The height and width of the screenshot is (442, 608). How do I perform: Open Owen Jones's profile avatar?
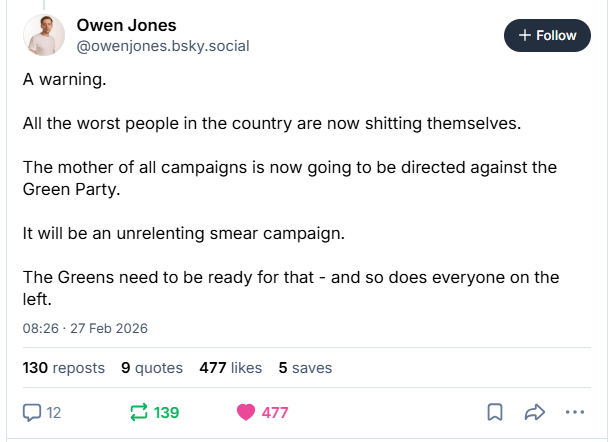(45, 35)
